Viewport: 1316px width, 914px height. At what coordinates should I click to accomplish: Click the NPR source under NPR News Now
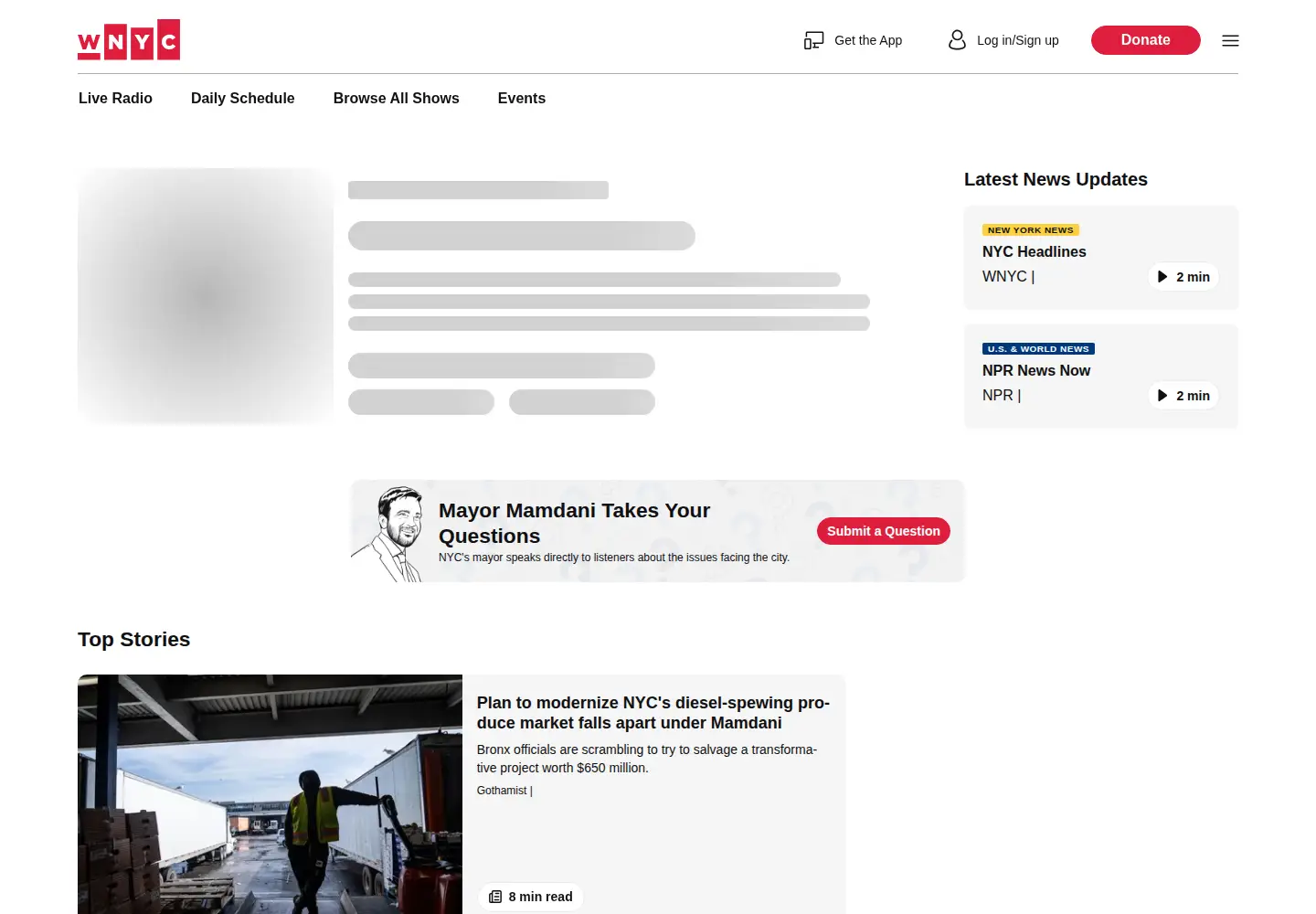tap(997, 395)
